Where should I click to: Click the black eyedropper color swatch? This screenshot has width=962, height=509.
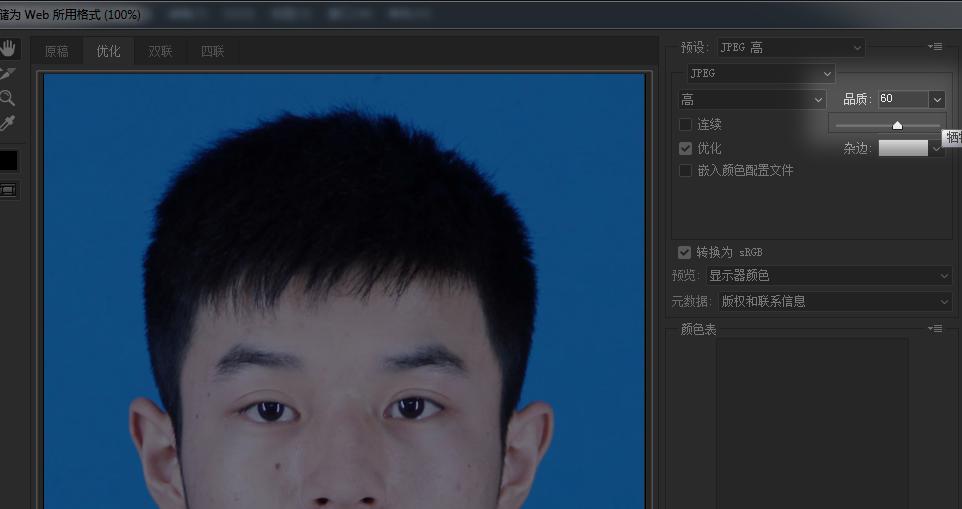[9, 161]
